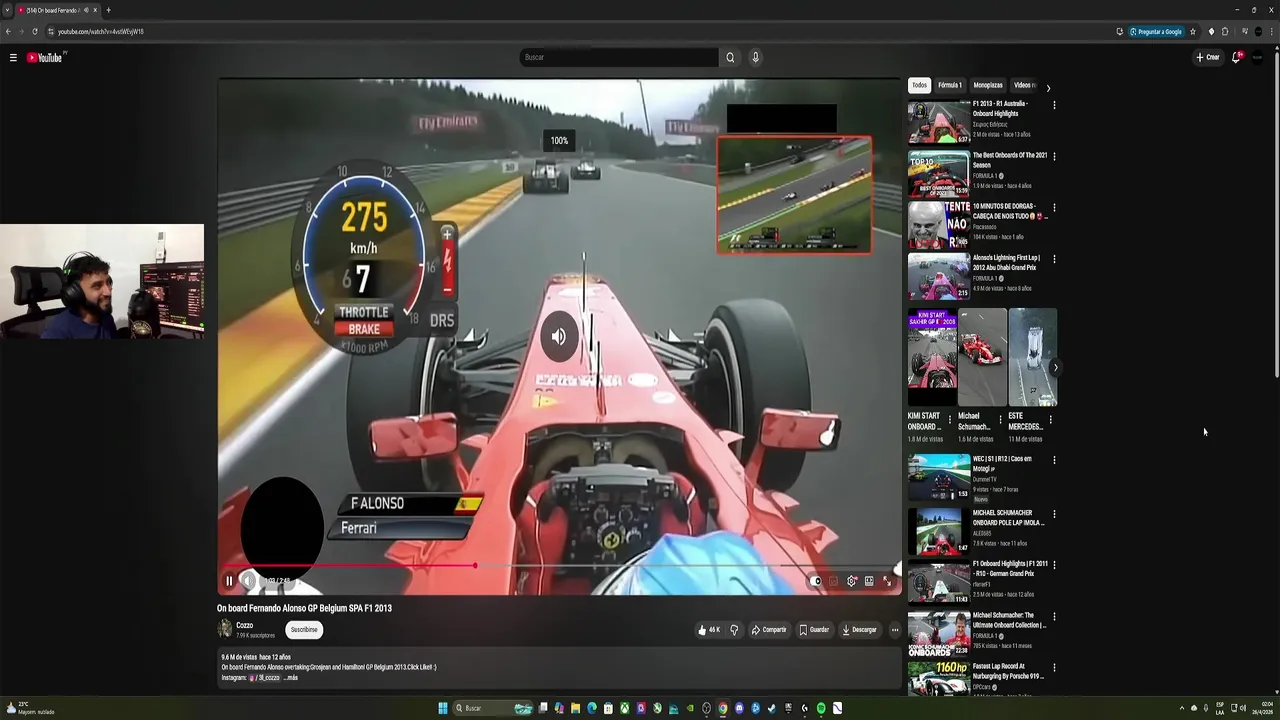This screenshot has width=1280, height=720.
Task: Open options for F1 2013 Australia video
Action: pyautogui.click(x=1054, y=105)
